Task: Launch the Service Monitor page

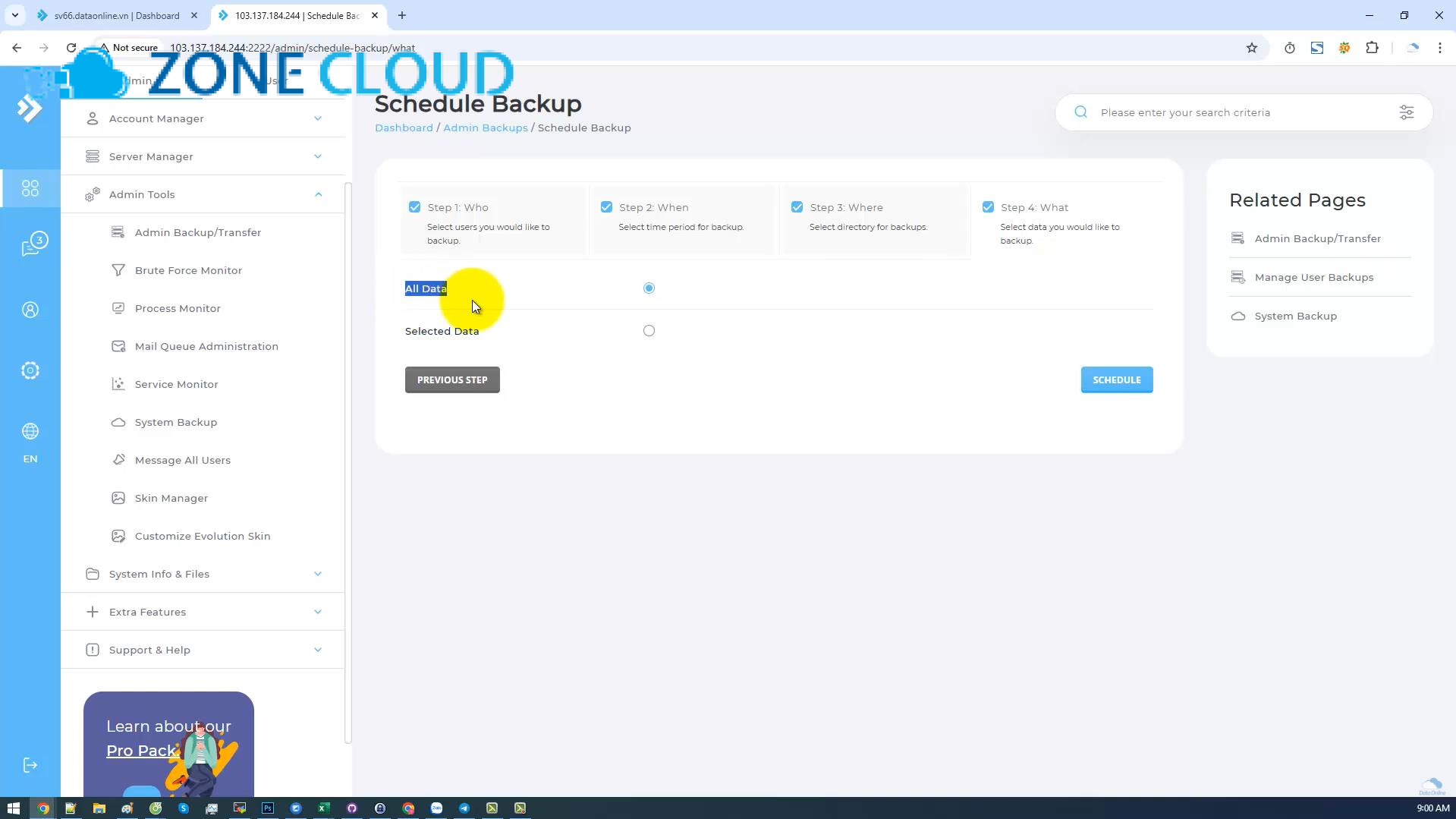Action: click(x=175, y=383)
